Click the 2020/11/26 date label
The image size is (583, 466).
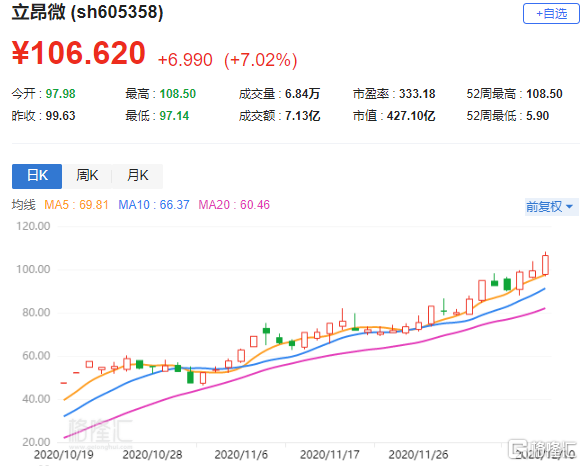[418, 454]
